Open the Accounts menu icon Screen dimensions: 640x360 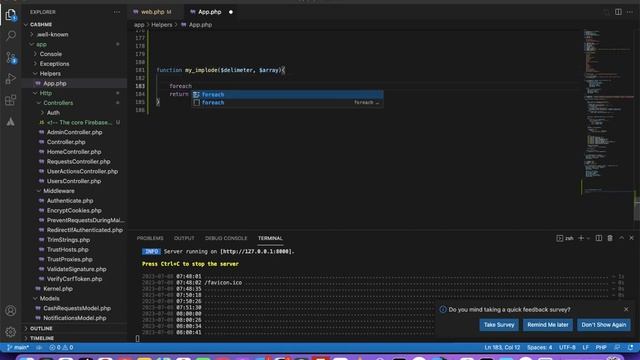pyautogui.click(x=11, y=311)
